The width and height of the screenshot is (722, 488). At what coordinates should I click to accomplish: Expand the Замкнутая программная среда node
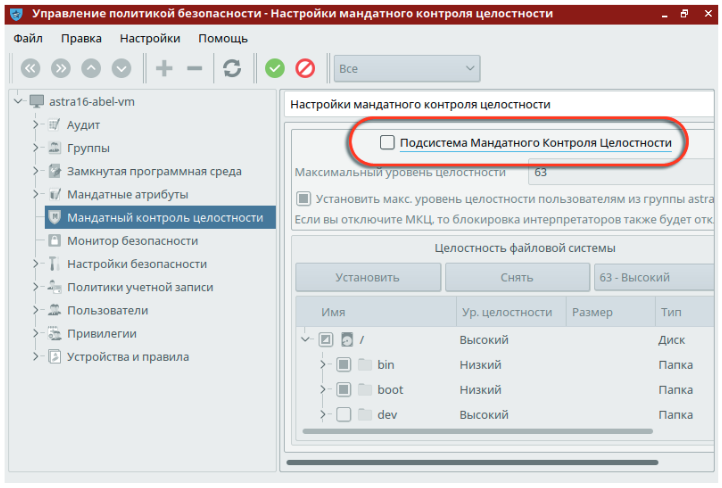[35, 171]
